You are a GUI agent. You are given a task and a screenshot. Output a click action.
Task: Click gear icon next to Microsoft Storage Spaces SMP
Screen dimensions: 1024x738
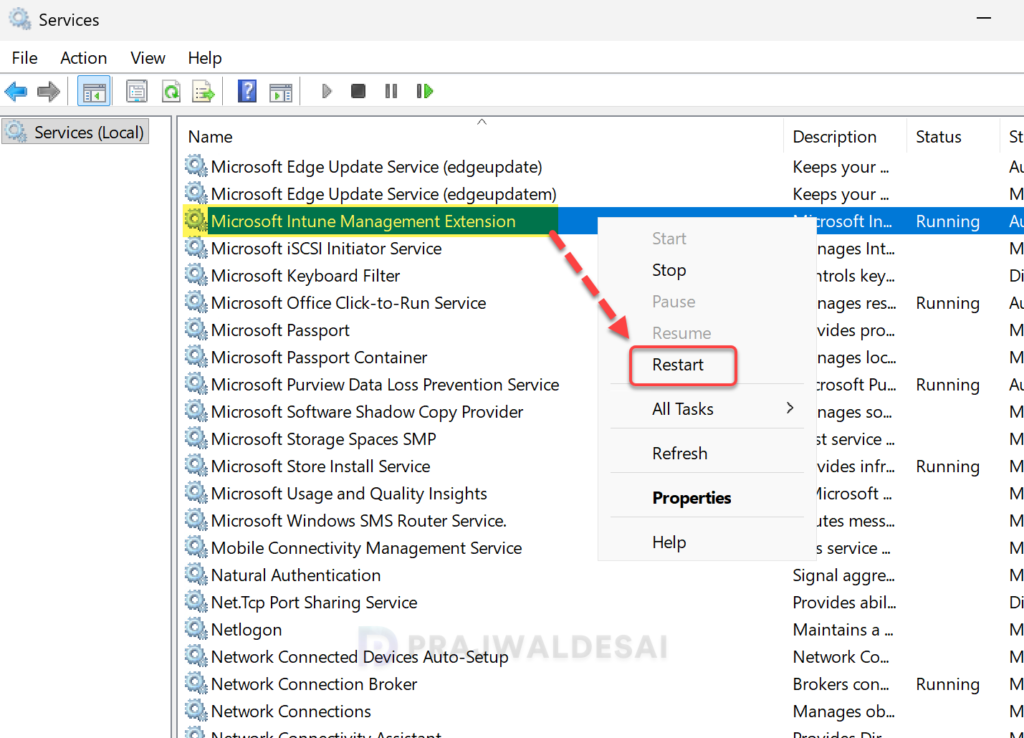(195, 438)
